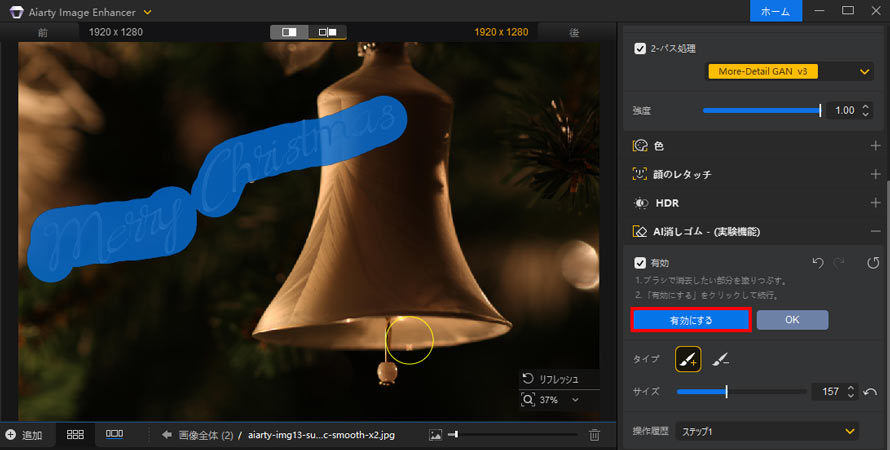Switch to grid thumbnail view icon
Viewport: 890px width, 450px height.
[x=75, y=435]
